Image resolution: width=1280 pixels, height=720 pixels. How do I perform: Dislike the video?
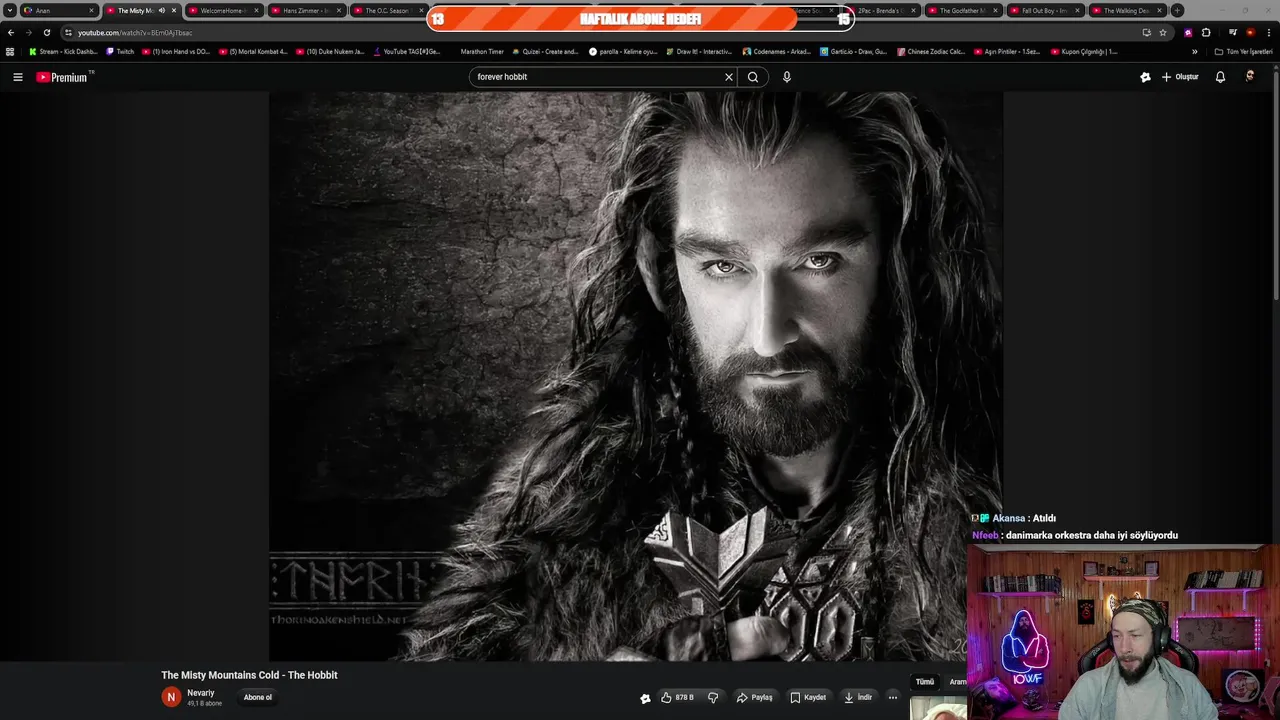[713, 697]
